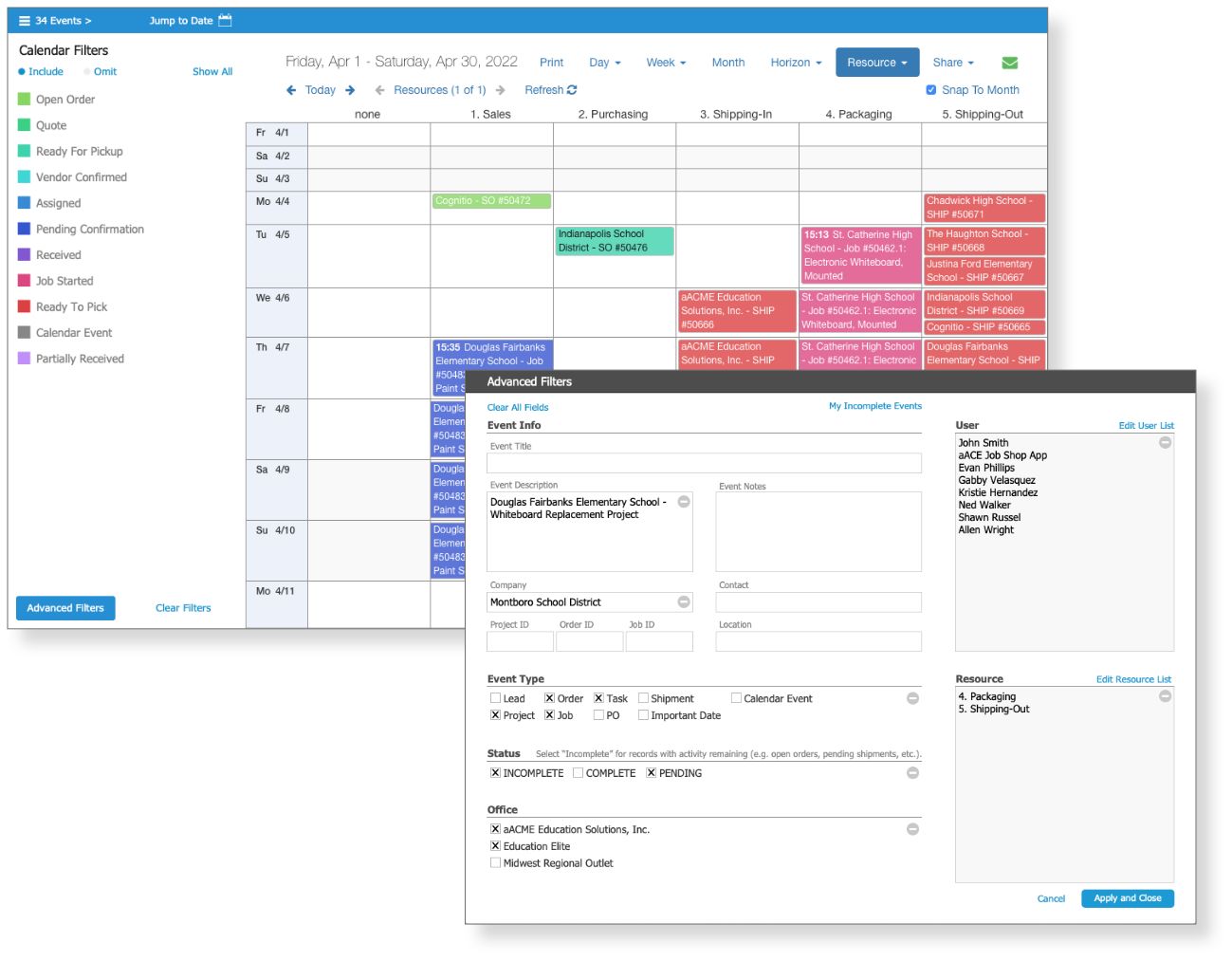
Task: Enable the Midwest Regional Outlet office filter
Action: 494,863
